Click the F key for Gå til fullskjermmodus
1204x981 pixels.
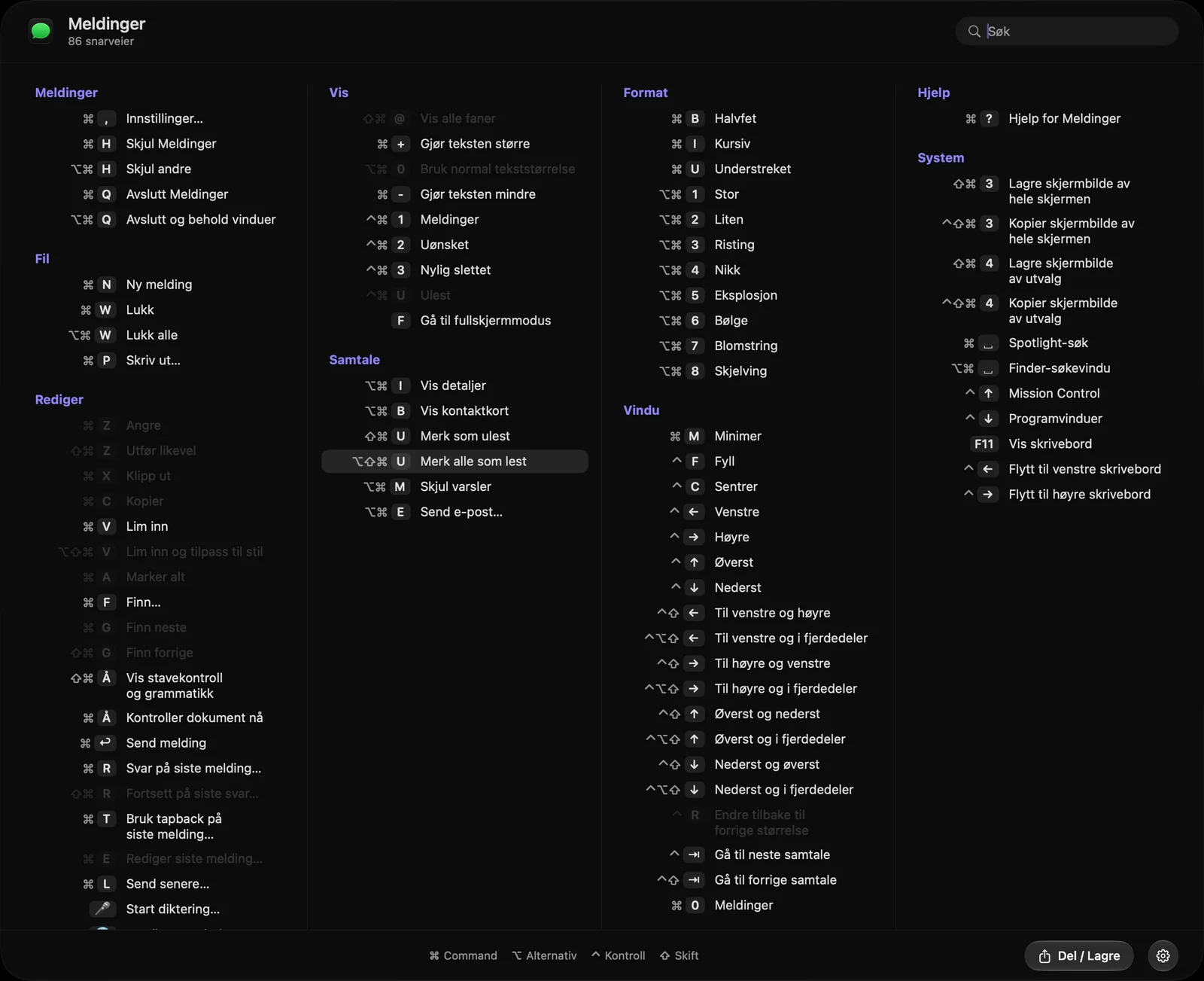[x=400, y=321]
